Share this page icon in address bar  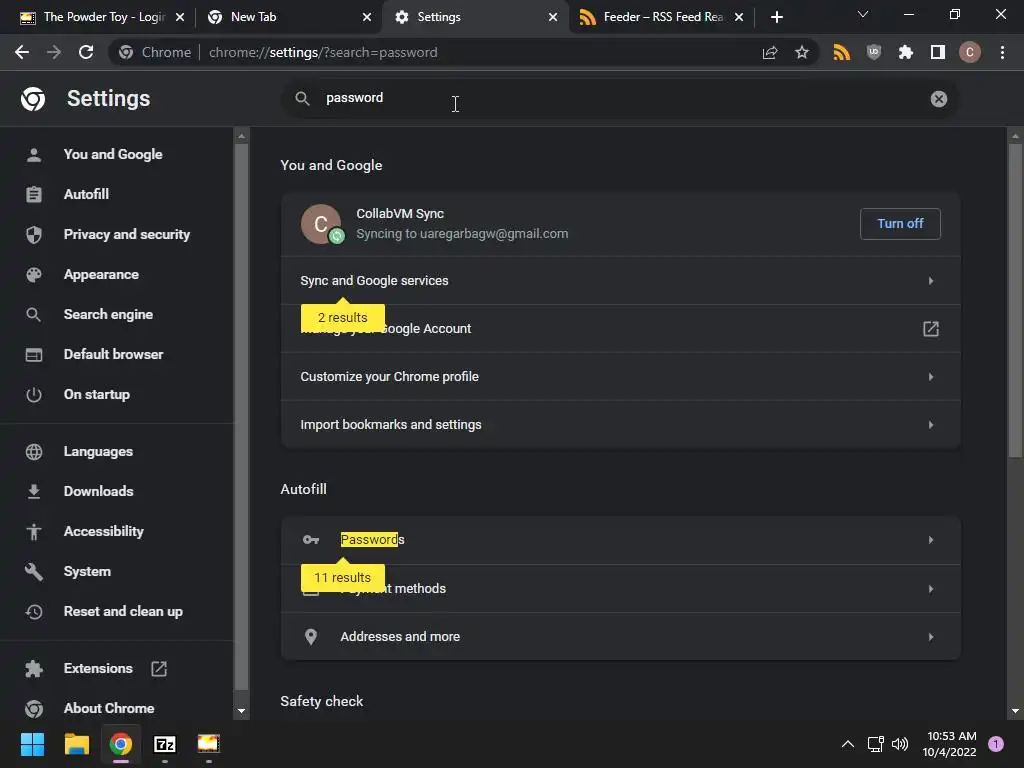tap(770, 52)
